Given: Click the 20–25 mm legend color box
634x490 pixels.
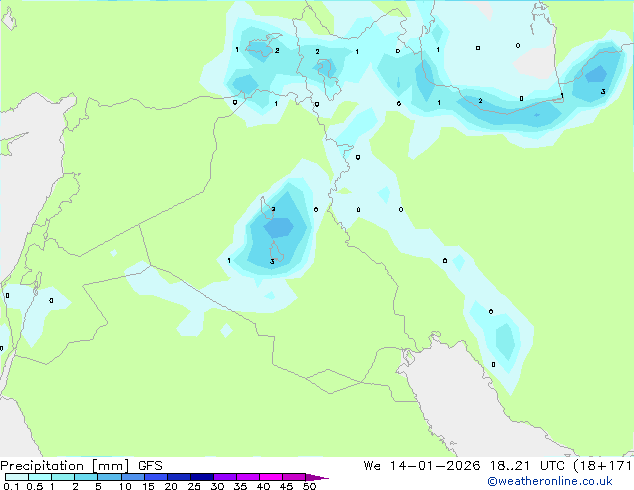Looking at the screenshot, I should (179, 477).
